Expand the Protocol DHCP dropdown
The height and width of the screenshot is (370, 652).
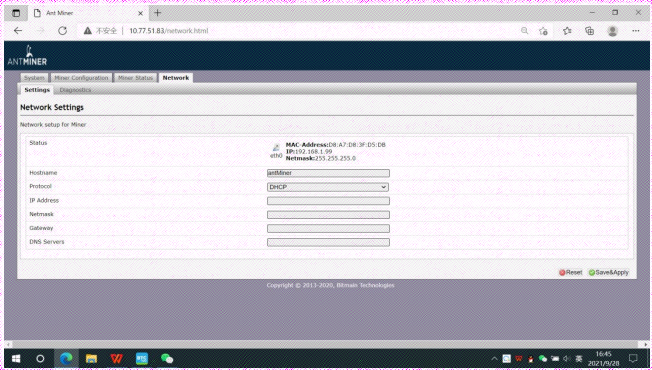328,187
